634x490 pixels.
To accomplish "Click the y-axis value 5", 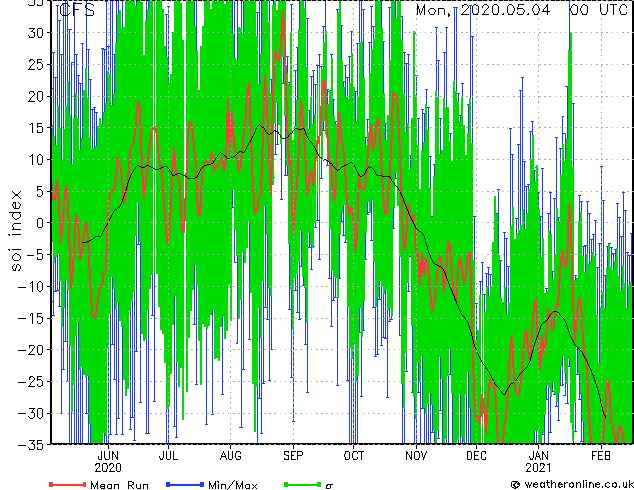I will coord(41,191).
